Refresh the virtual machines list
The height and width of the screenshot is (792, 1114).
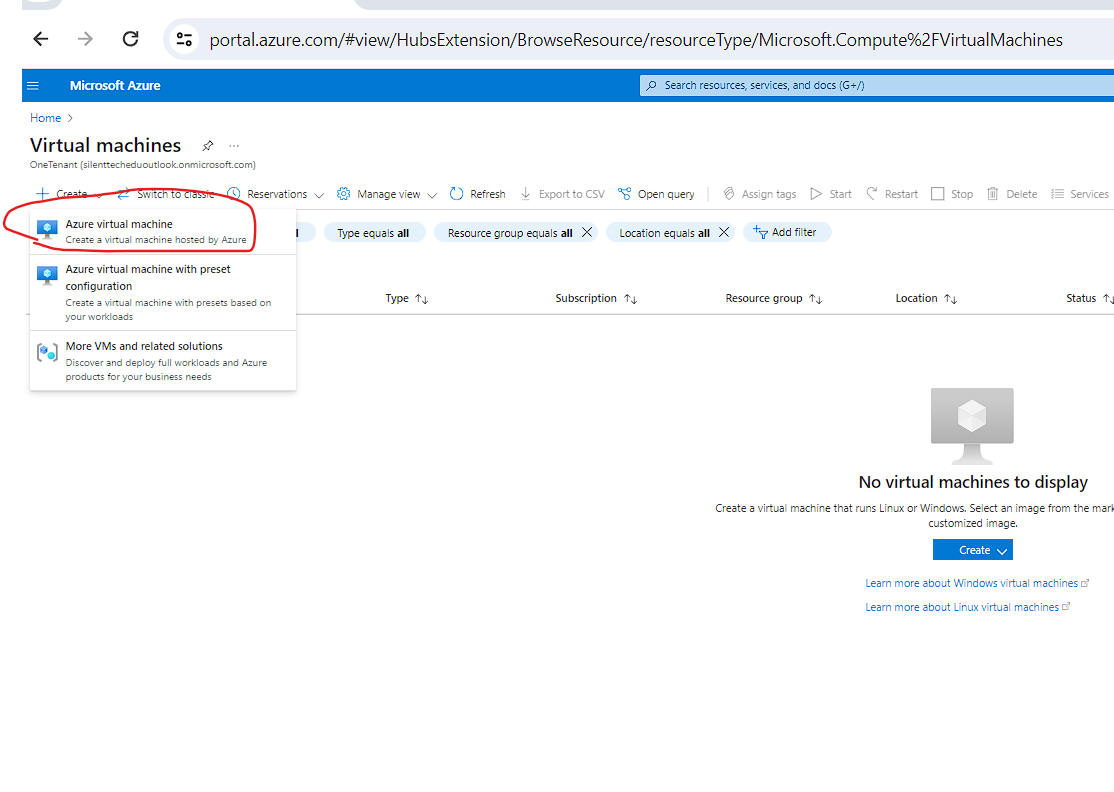(477, 193)
